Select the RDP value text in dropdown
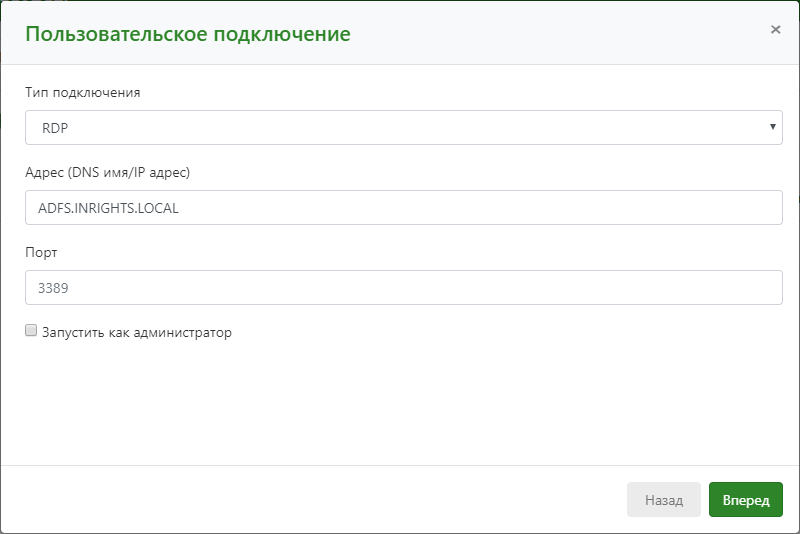Image resolution: width=800 pixels, height=534 pixels. [x=55, y=128]
